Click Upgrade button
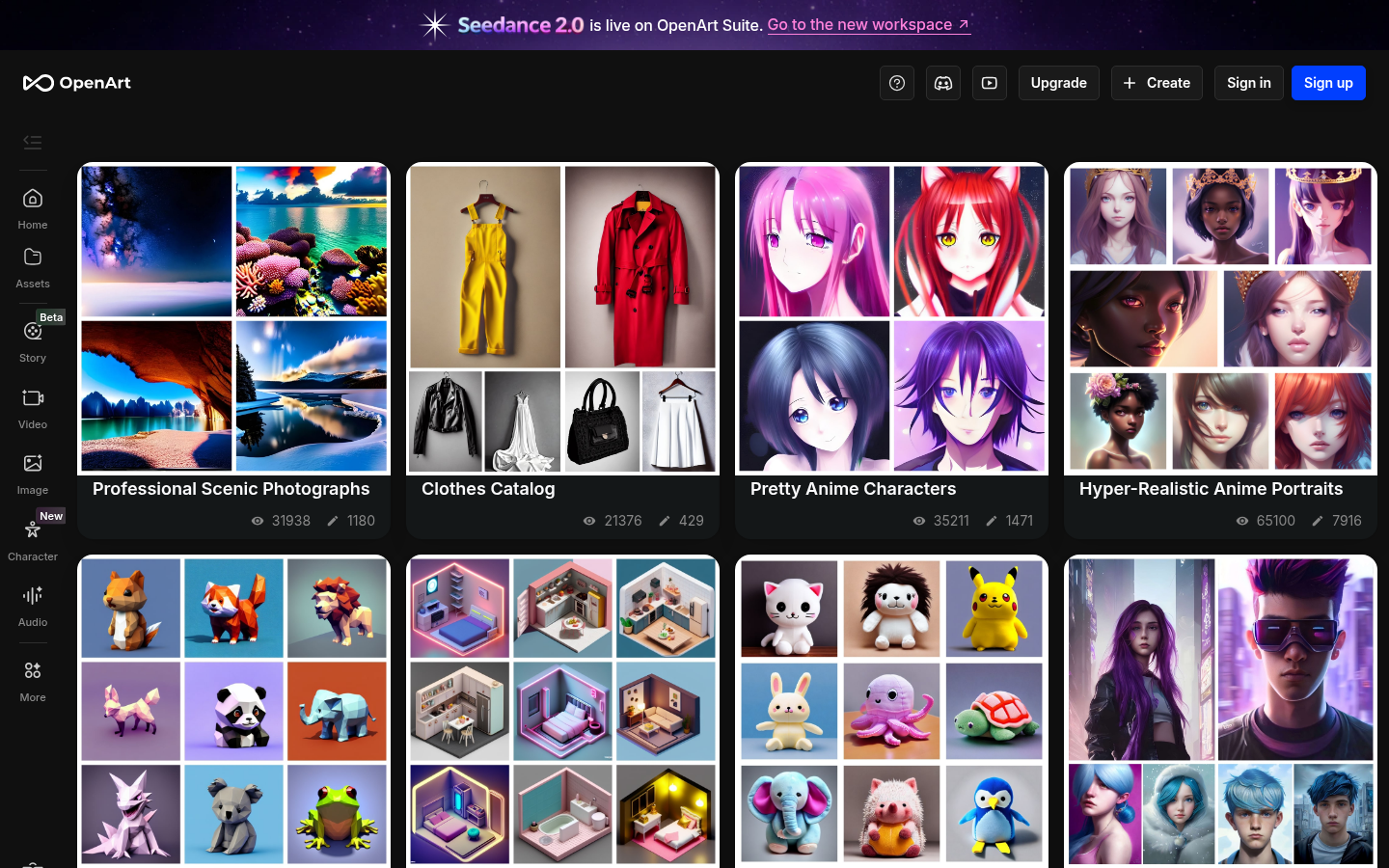This screenshot has width=1389, height=868. (1059, 83)
